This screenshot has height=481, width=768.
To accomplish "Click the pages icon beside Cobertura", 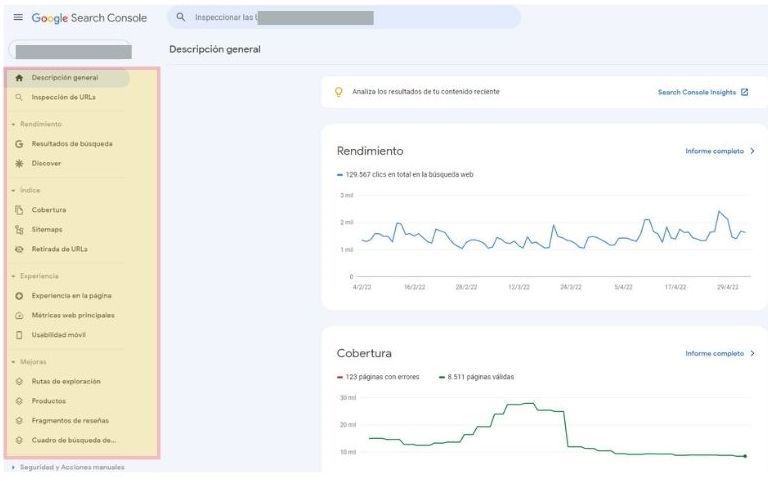I will pyautogui.click(x=19, y=210).
